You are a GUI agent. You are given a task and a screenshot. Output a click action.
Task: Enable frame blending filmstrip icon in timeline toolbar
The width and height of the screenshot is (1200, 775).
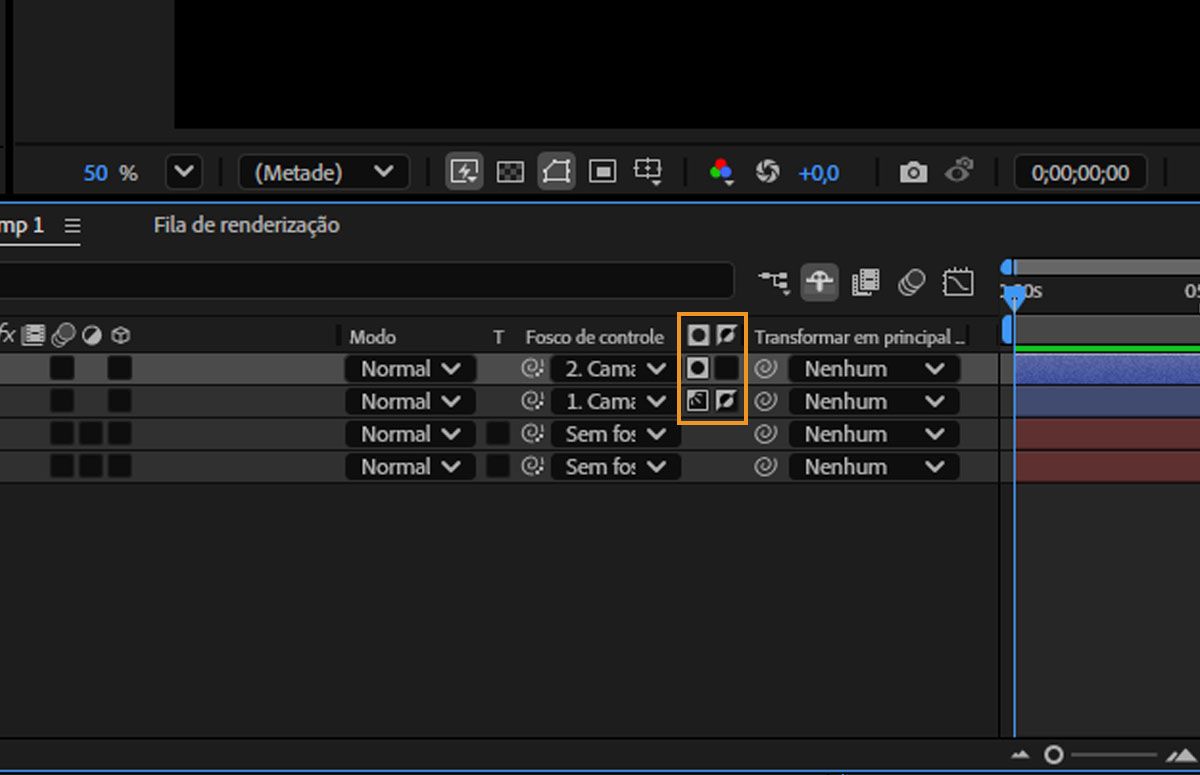(x=865, y=282)
